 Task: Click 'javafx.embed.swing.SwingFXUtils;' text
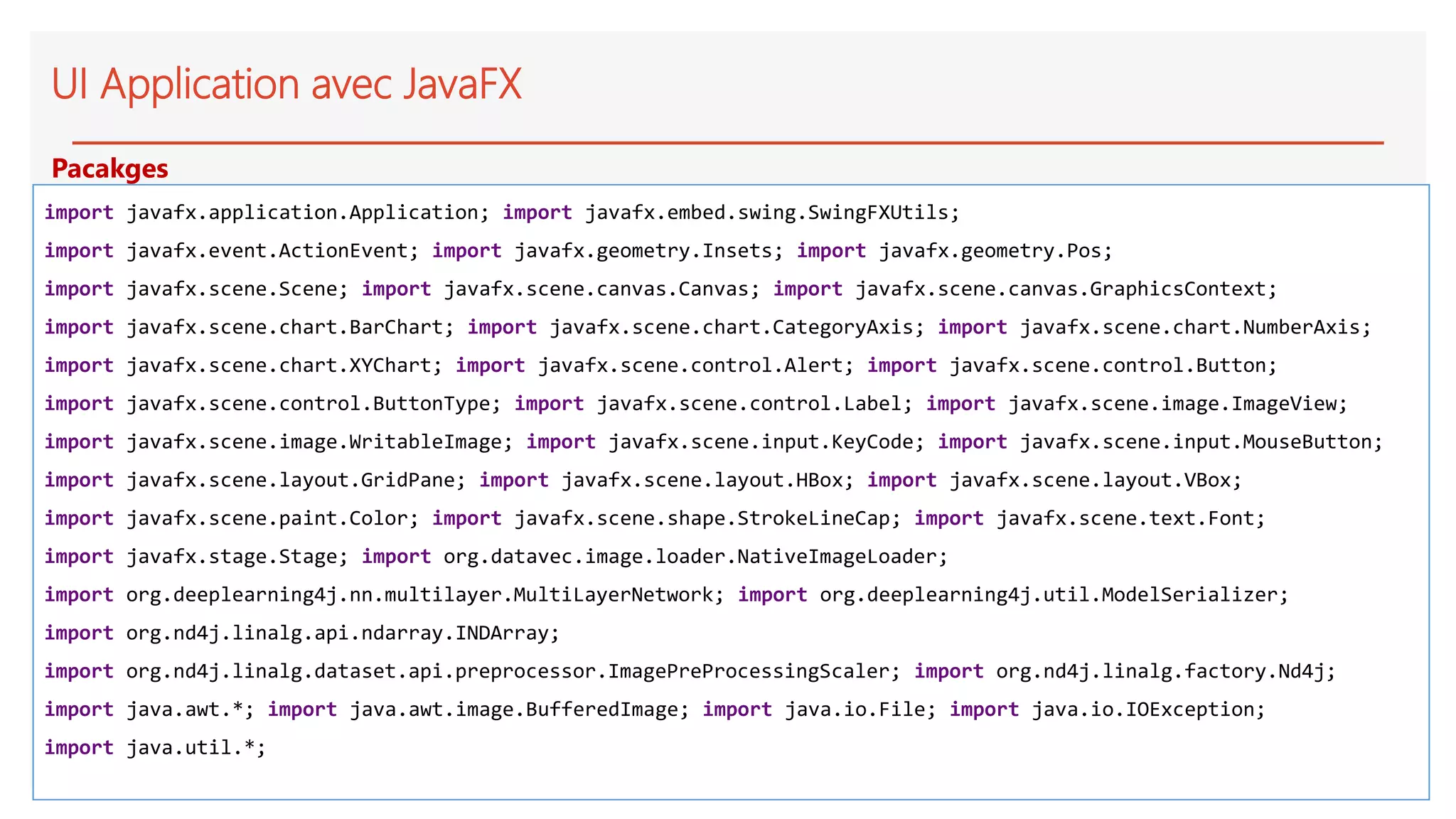tap(773, 213)
